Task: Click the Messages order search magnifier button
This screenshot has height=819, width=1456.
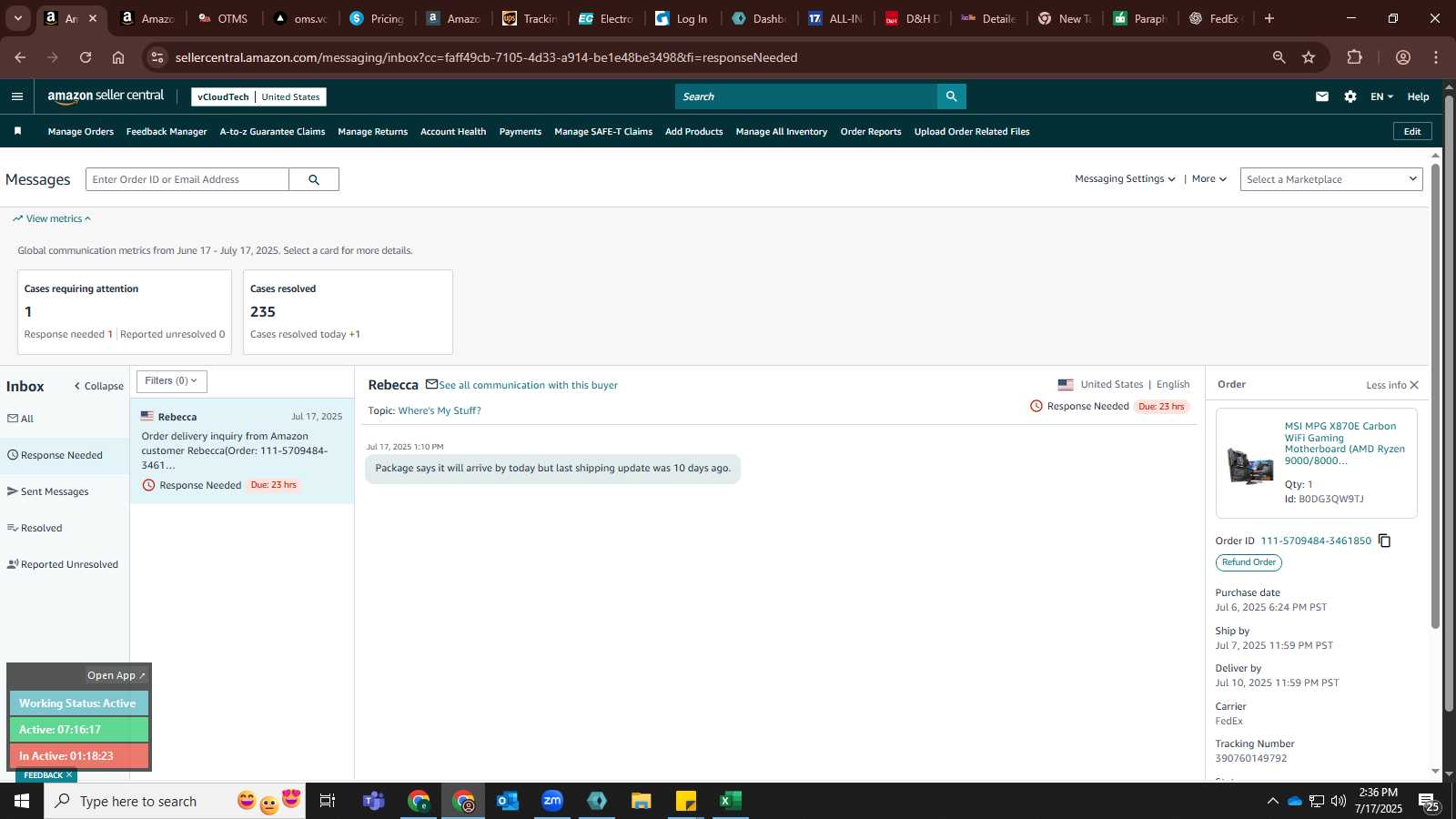Action: point(314,179)
